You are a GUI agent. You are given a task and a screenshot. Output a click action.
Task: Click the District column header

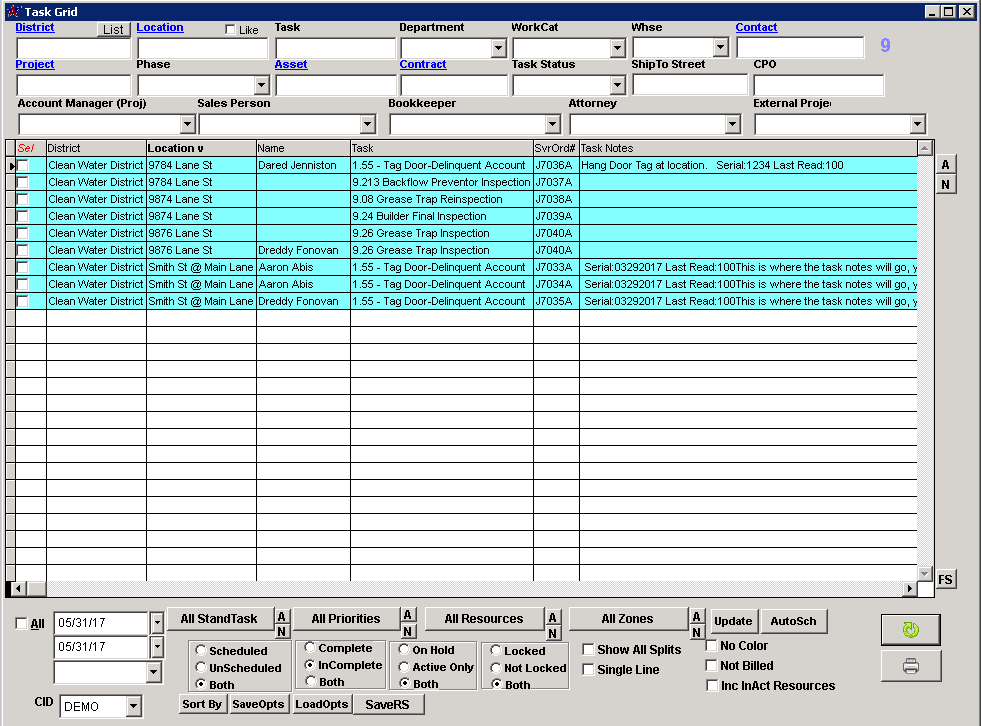click(96, 148)
